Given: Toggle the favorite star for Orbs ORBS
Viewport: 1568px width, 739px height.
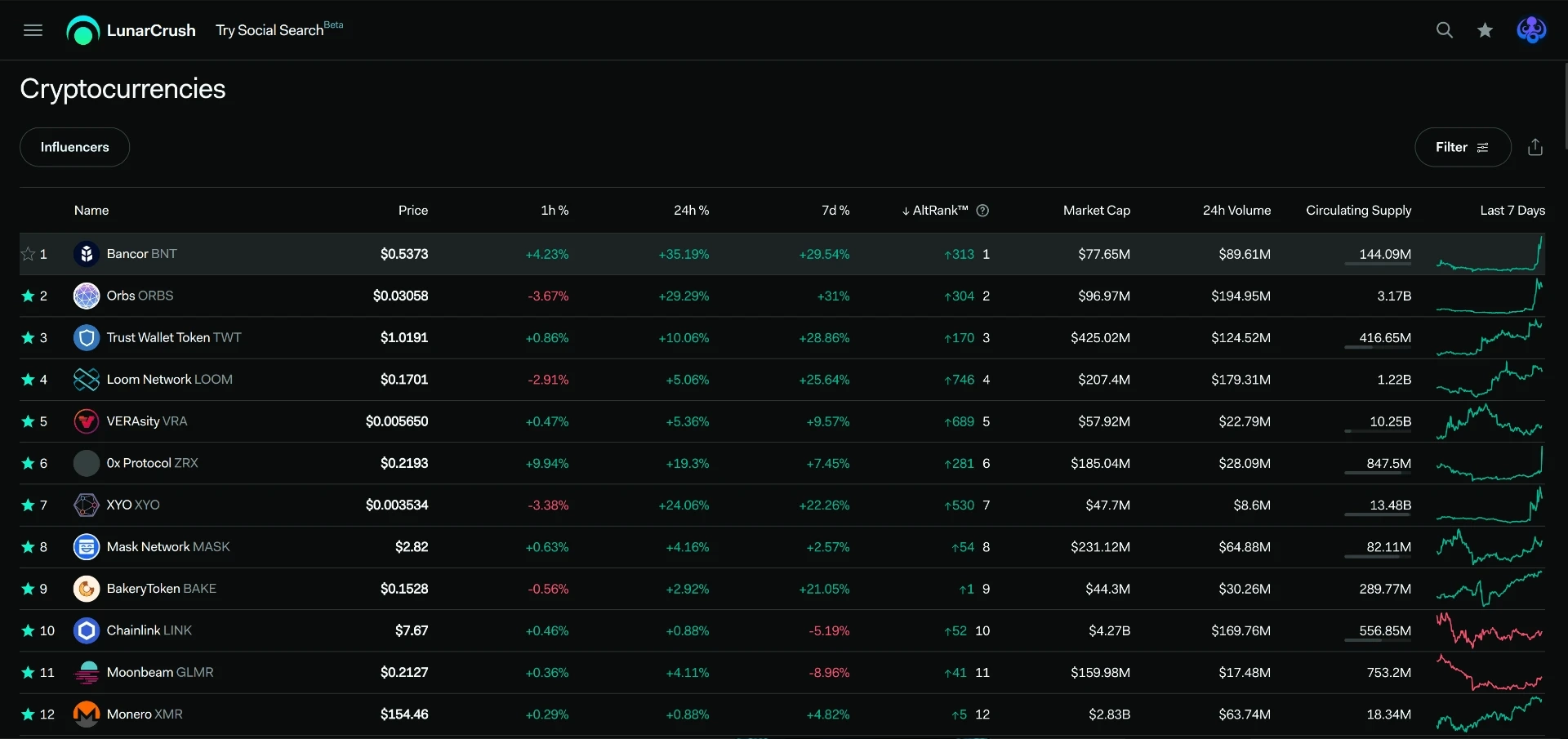Looking at the screenshot, I should click(29, 296).
